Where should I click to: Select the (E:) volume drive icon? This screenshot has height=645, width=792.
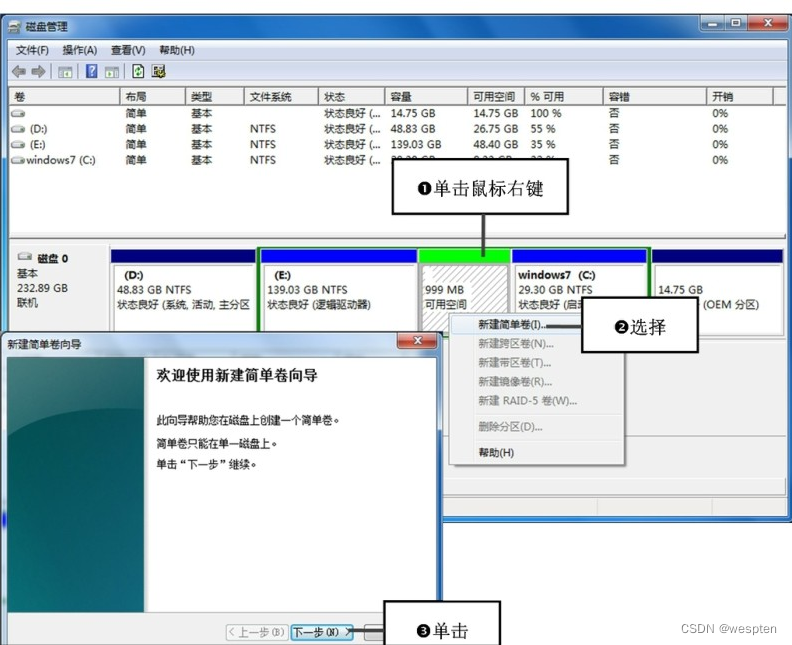[18, 144]
